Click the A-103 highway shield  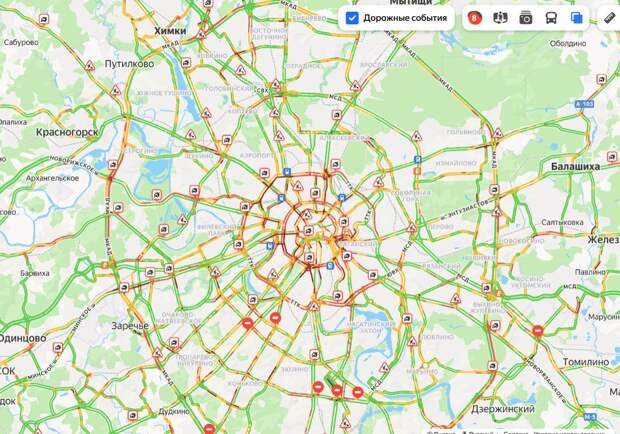point(584,104)
